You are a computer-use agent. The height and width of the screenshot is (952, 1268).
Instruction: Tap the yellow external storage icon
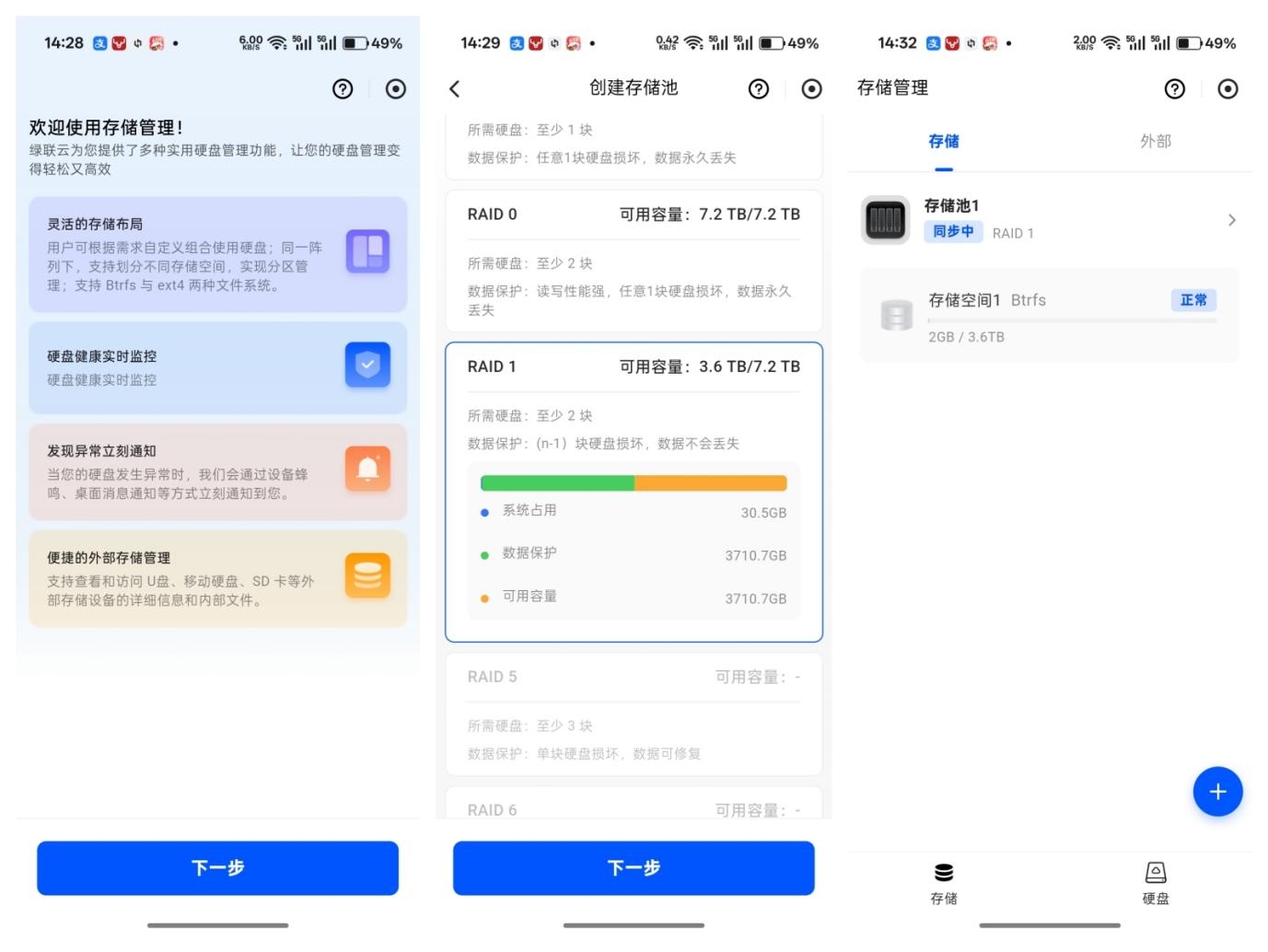click(x=368, y=575)
